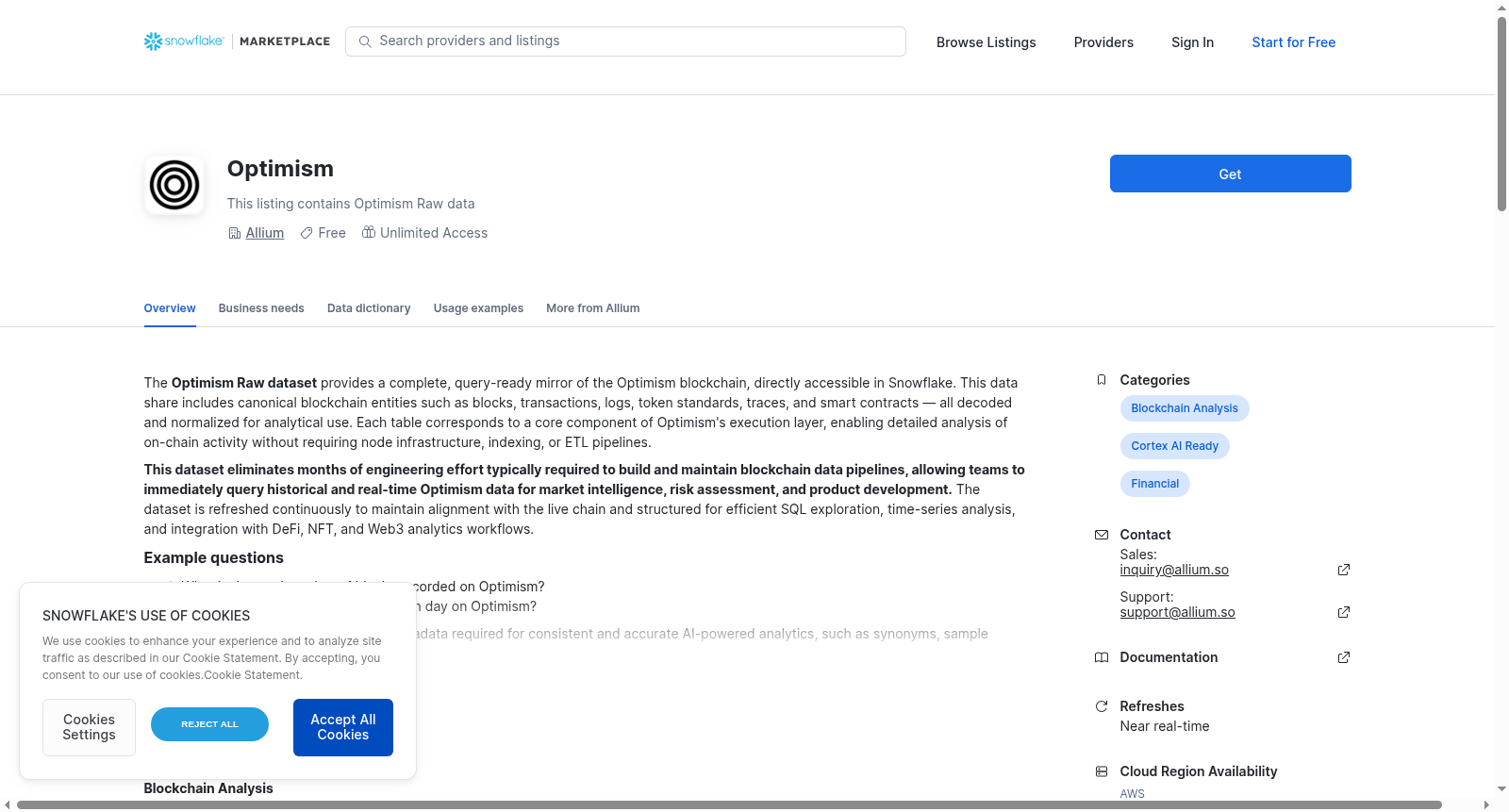Open Cookies Settings in the cookie banner

(x=90, y=727)
